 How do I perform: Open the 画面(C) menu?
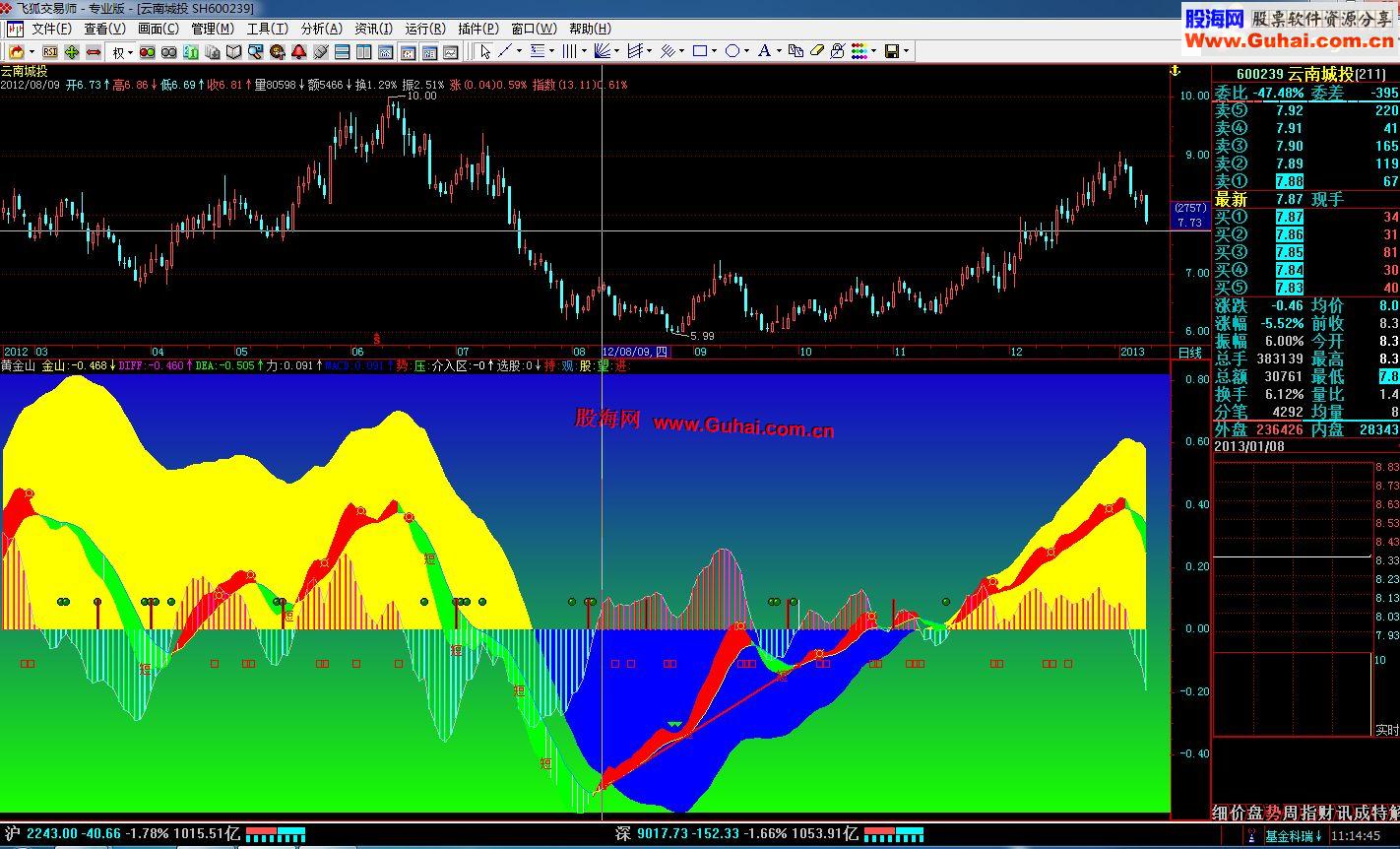[x=159, y=29]
